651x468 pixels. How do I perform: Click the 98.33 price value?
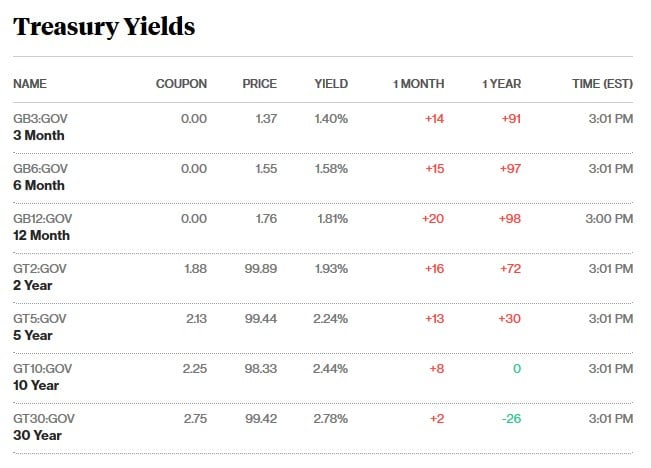(260, 369)
